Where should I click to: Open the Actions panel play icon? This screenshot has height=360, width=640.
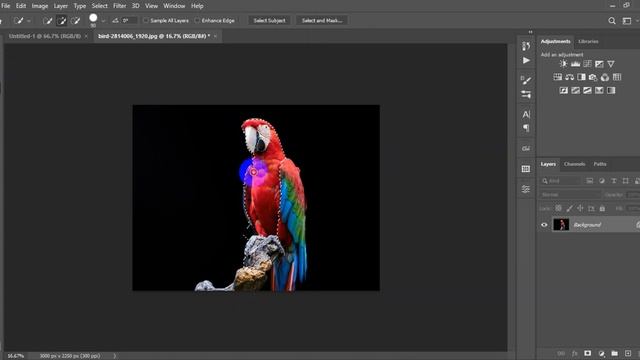click(526, 60)
